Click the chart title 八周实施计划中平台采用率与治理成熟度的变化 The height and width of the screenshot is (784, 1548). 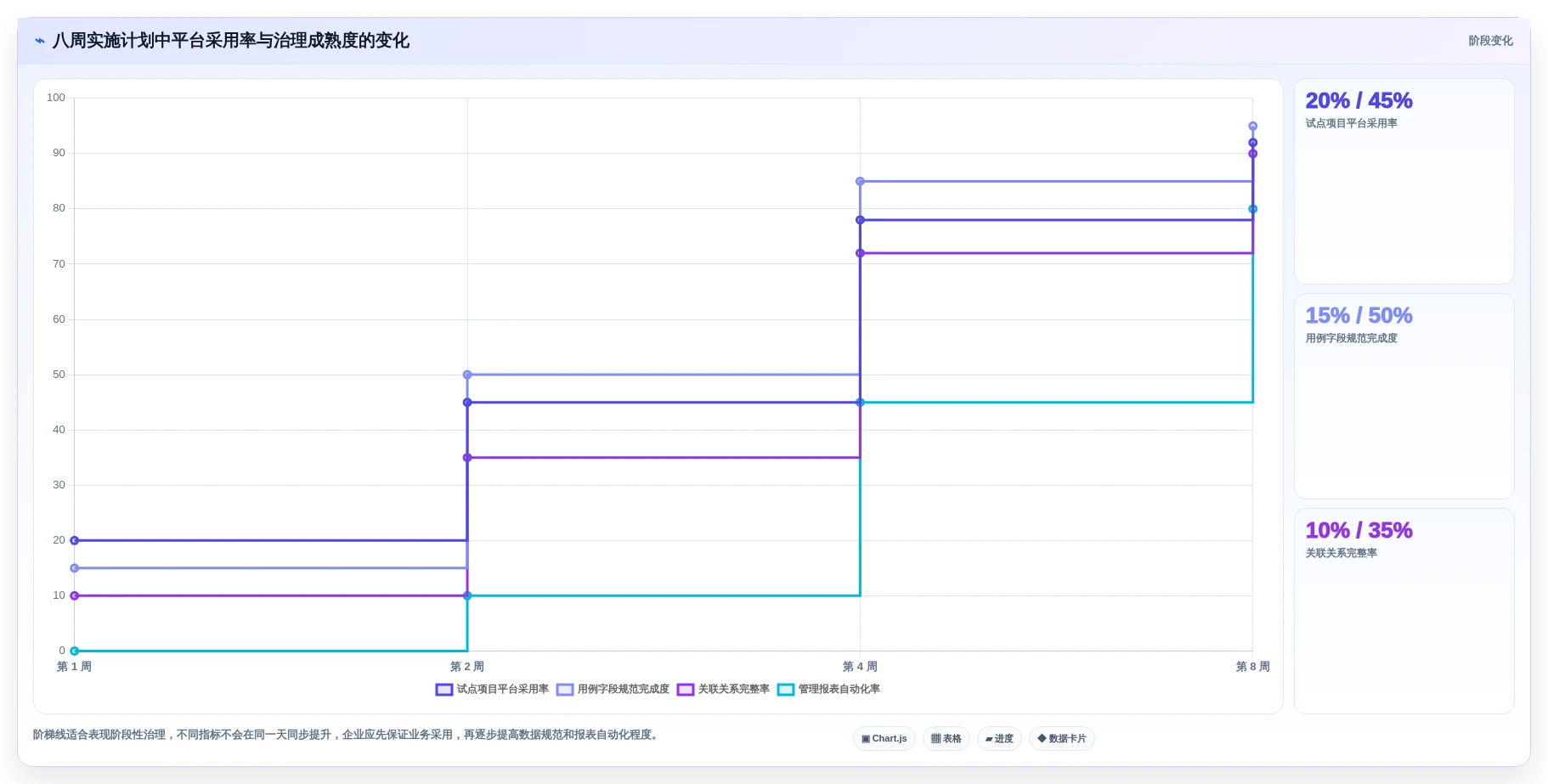click(x=231, y=41)
